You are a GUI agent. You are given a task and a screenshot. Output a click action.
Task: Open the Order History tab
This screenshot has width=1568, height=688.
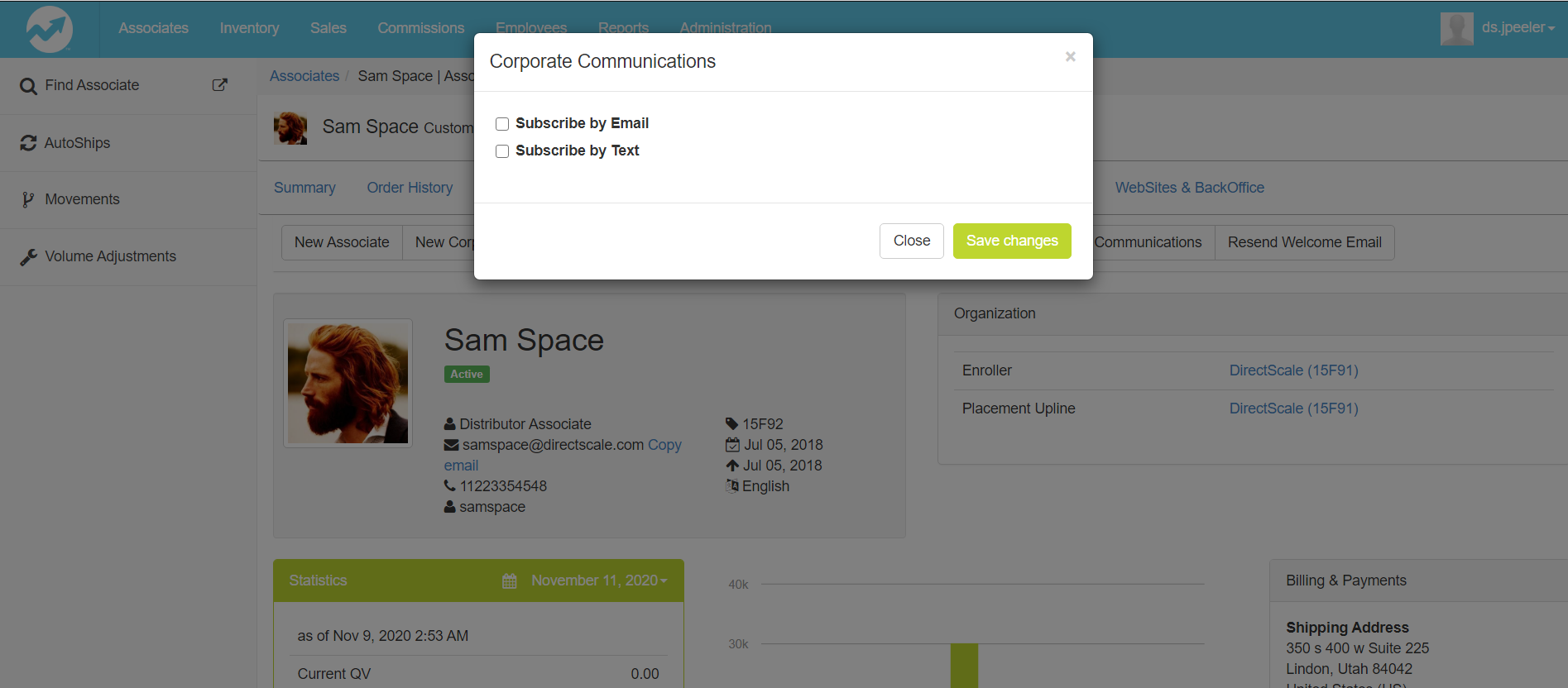(410, 188)
